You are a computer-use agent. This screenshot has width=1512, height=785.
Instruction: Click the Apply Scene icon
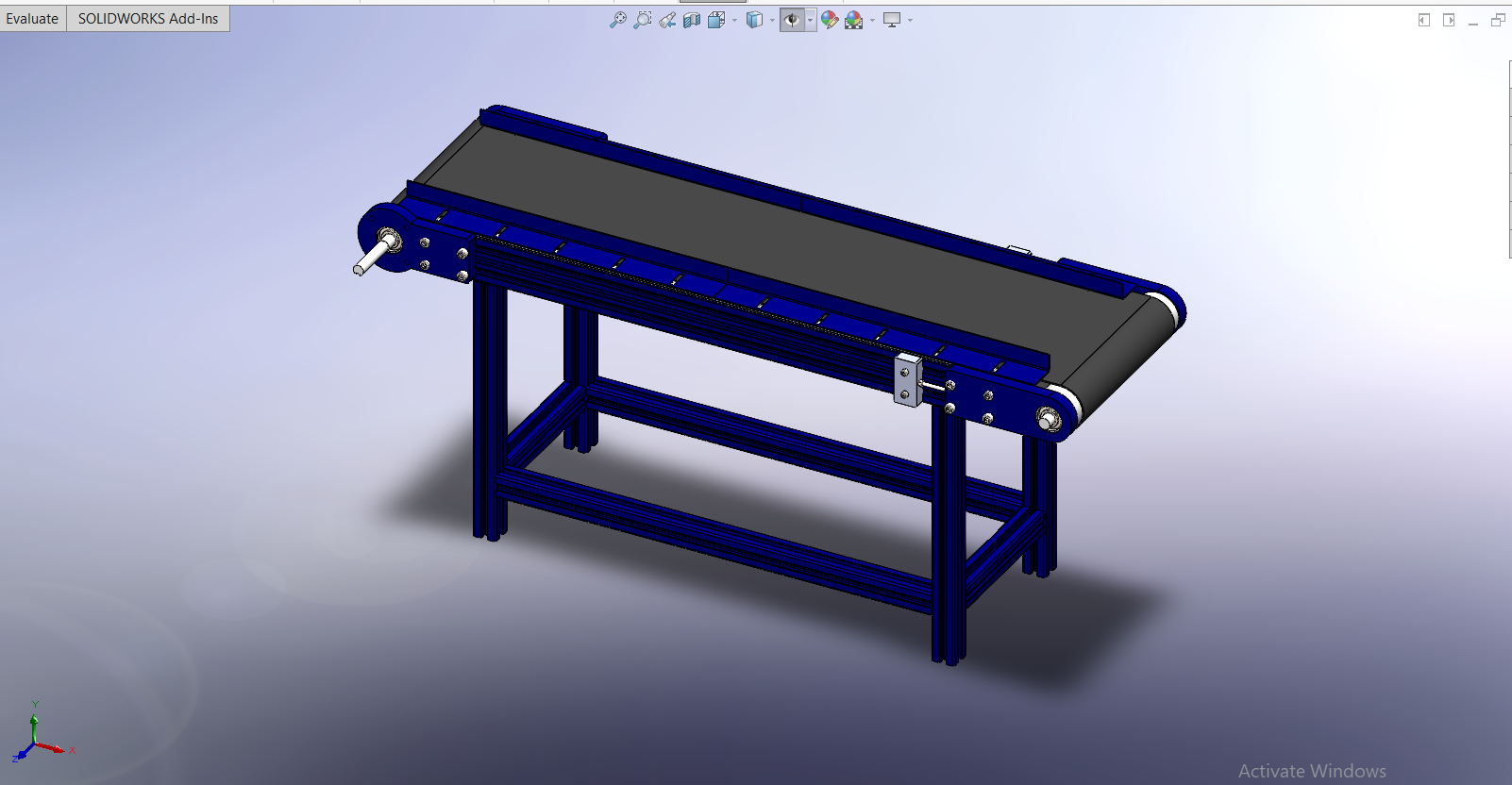coord(854,20)
